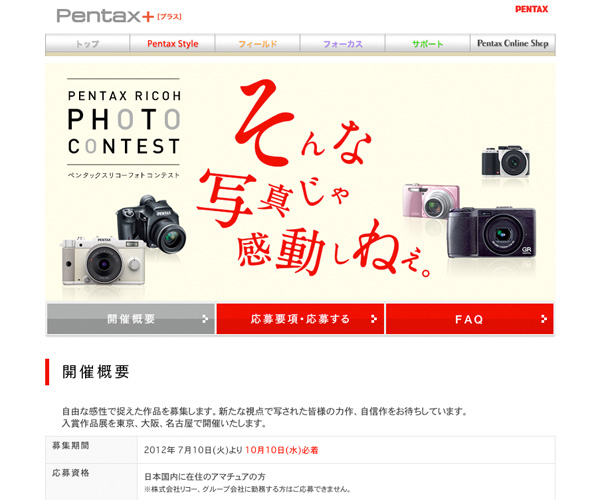This screenshot has height=500, width=600.
Task: Click the arrow icon on 開催概要 button
Action: click(x=205, y=319)
